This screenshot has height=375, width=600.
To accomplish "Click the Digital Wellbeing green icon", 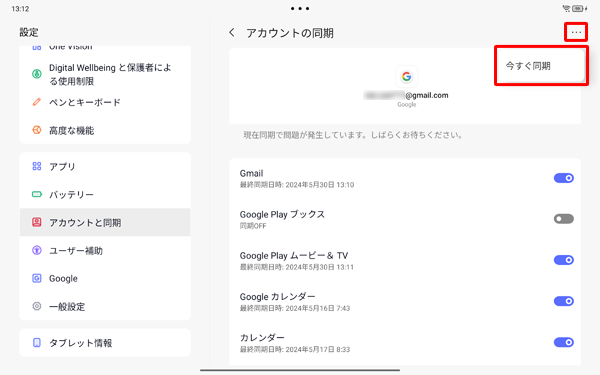I will (37, 74).
